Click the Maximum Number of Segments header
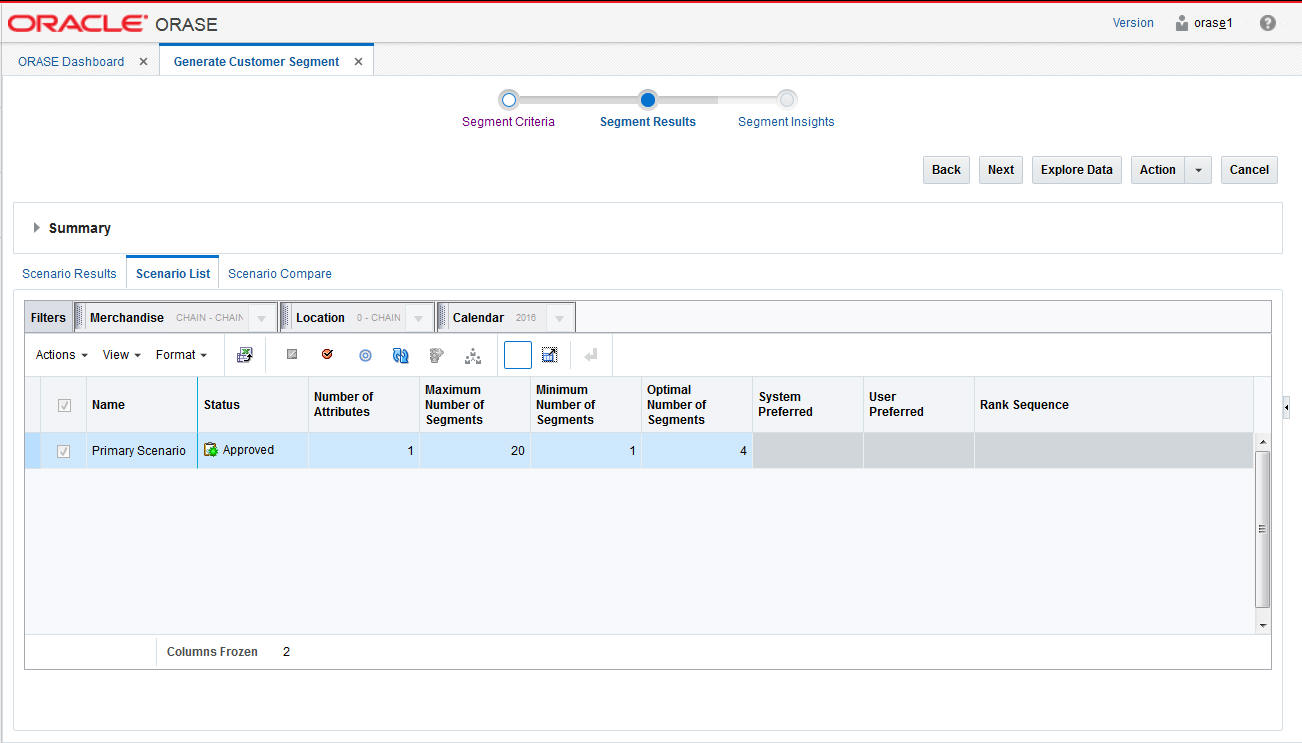The image size is (1302, 743). coord(475,405)
